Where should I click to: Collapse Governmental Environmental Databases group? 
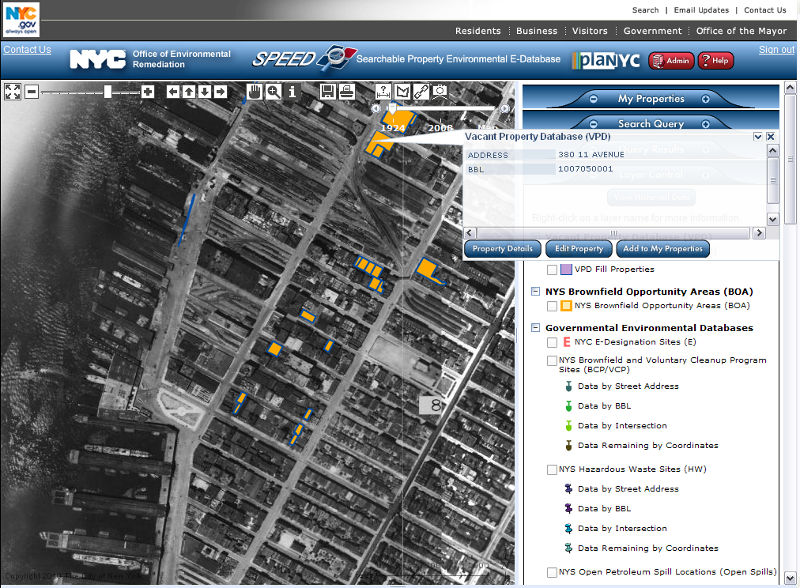click(535, 328)
